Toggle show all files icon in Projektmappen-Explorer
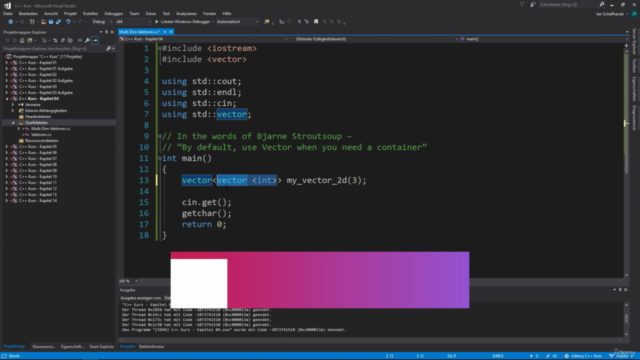The width and height of the screenshot is (640, 360). point(70,40)
